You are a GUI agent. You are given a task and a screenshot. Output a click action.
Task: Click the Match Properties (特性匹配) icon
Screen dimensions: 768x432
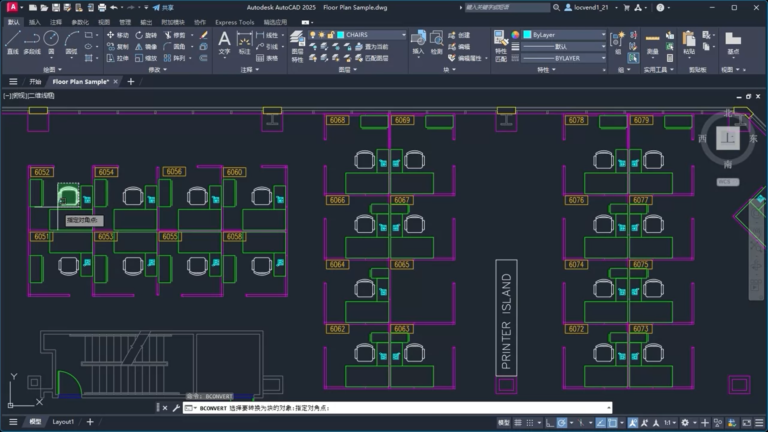tap(501, 47)
